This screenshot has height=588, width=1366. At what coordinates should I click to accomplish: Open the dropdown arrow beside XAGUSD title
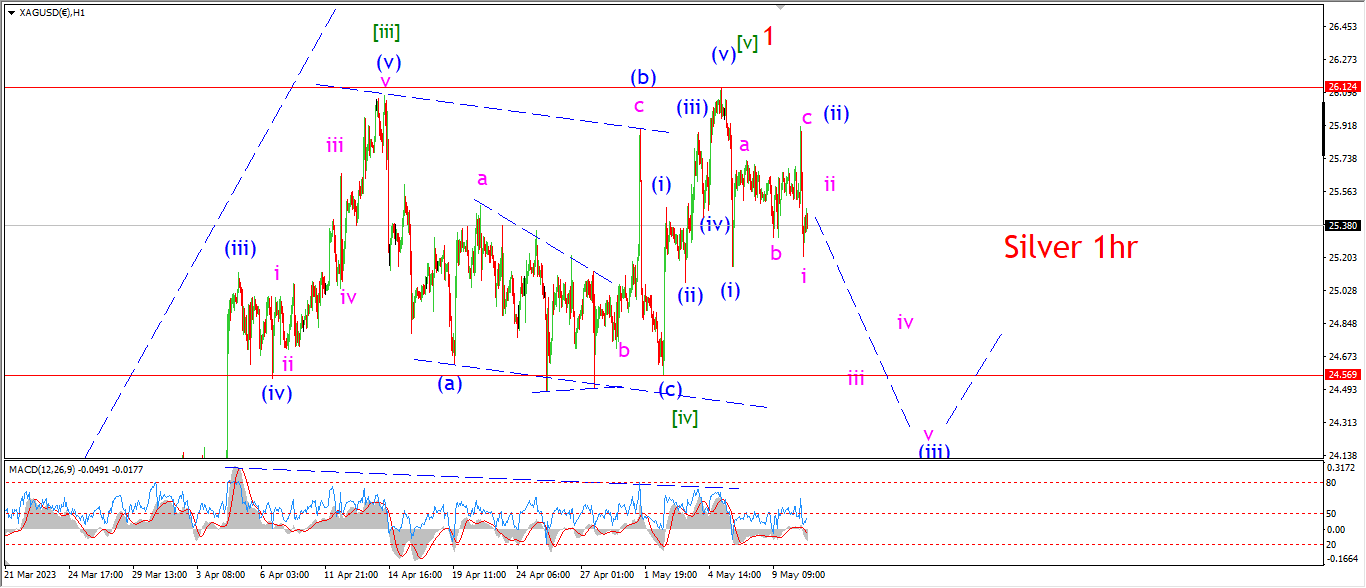[11, 13]
